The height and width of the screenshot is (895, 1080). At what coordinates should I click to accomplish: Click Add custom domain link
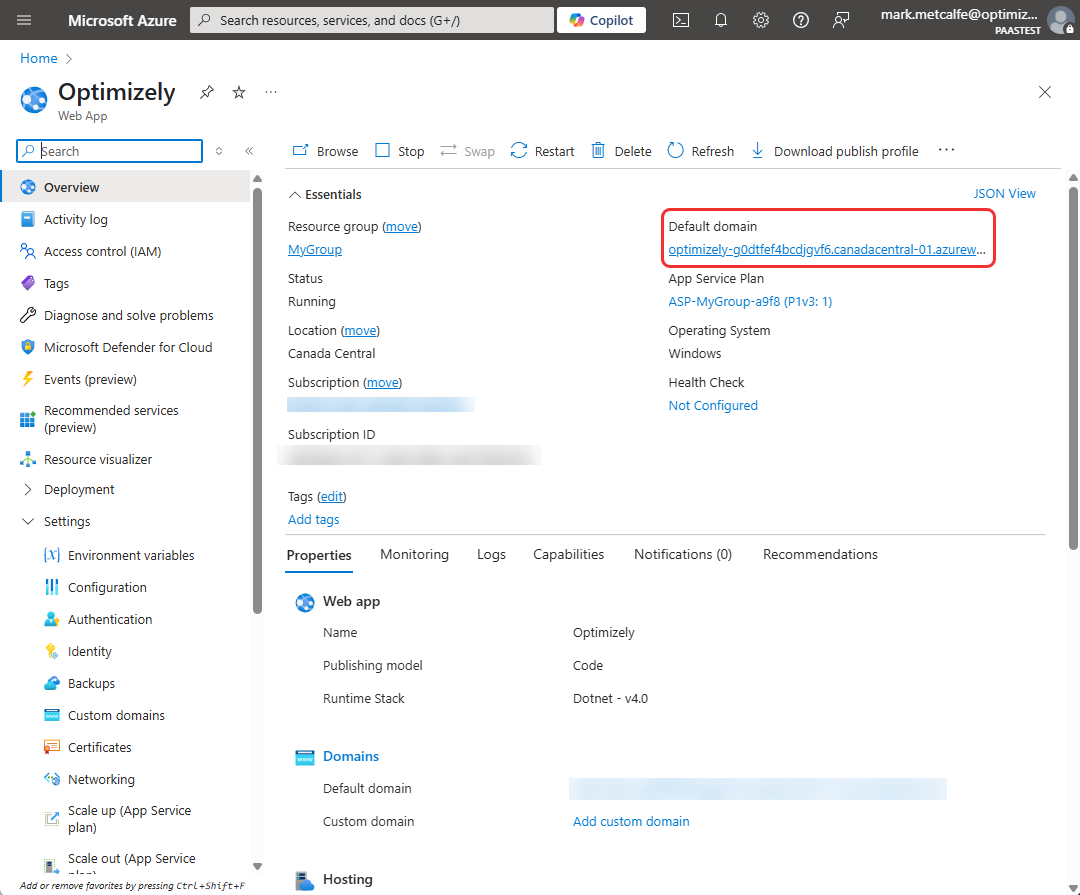coord(631,821)
